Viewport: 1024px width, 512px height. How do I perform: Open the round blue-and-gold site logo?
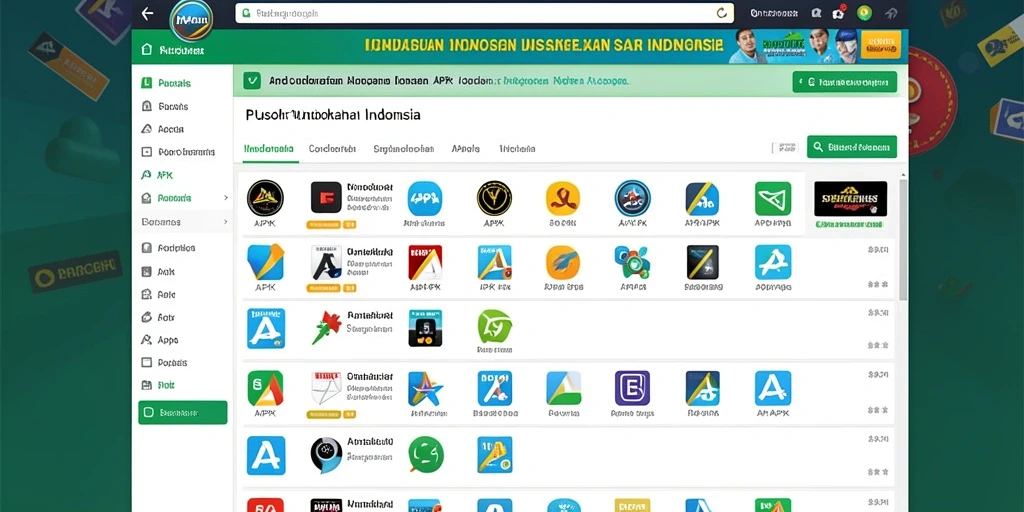191,20
